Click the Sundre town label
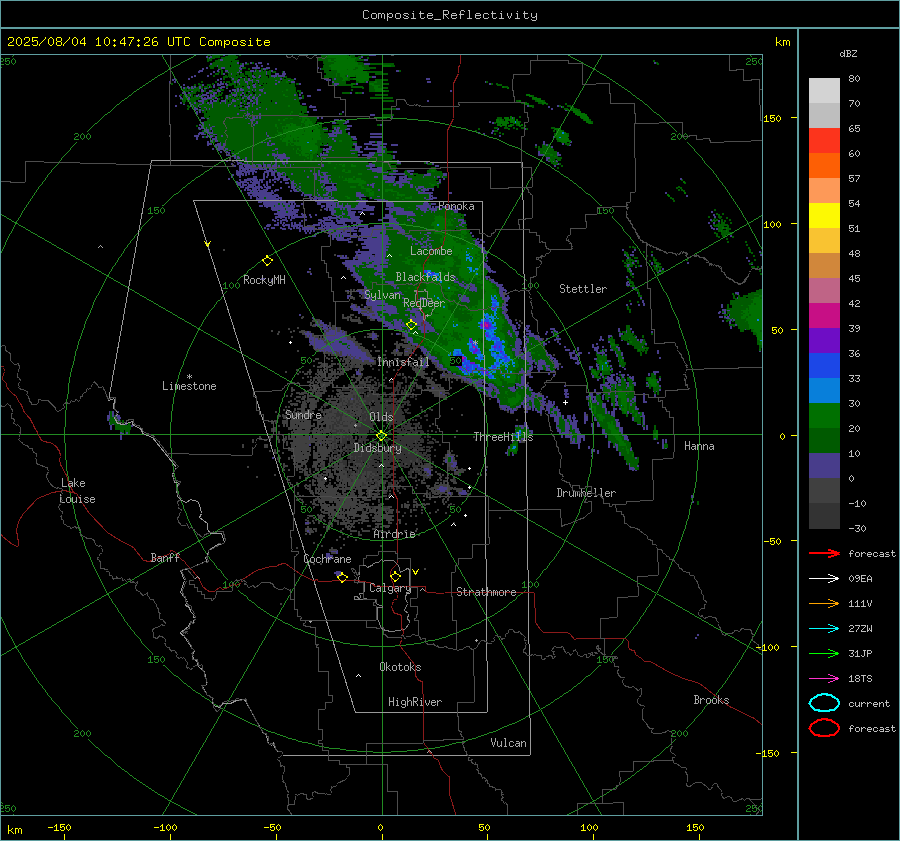Viewport: 900px width, 841px height. (303, 415)
